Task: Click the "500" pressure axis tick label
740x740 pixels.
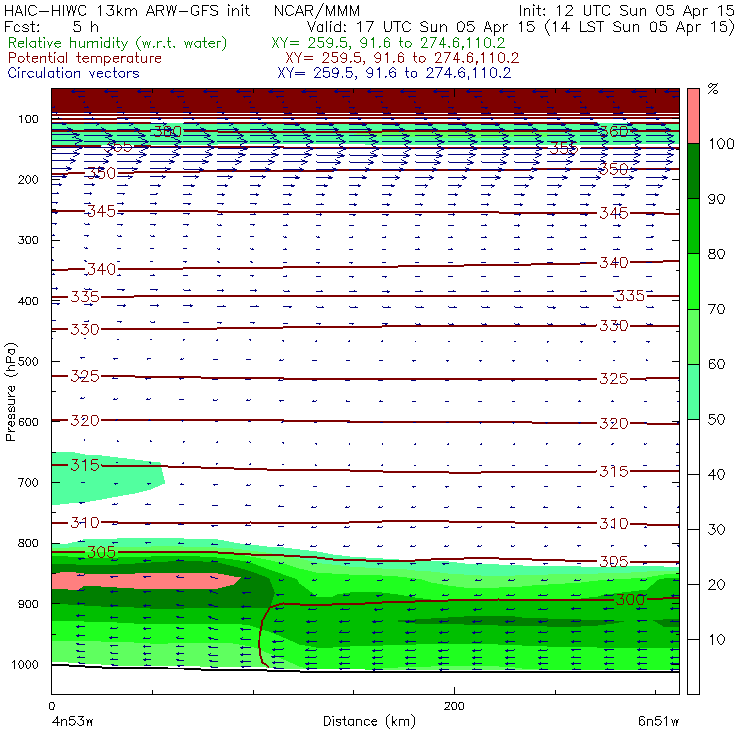Action: point(28,362)
